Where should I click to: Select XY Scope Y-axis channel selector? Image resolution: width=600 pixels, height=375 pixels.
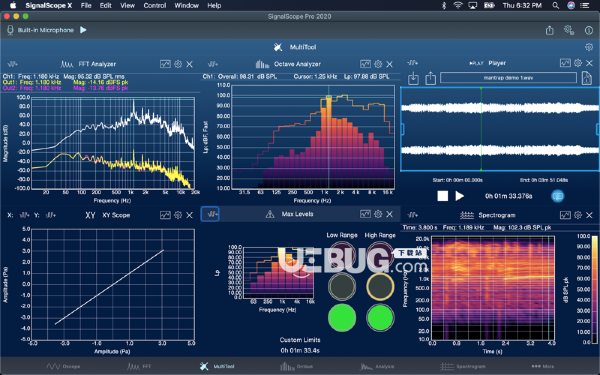(x=51, y=215)
